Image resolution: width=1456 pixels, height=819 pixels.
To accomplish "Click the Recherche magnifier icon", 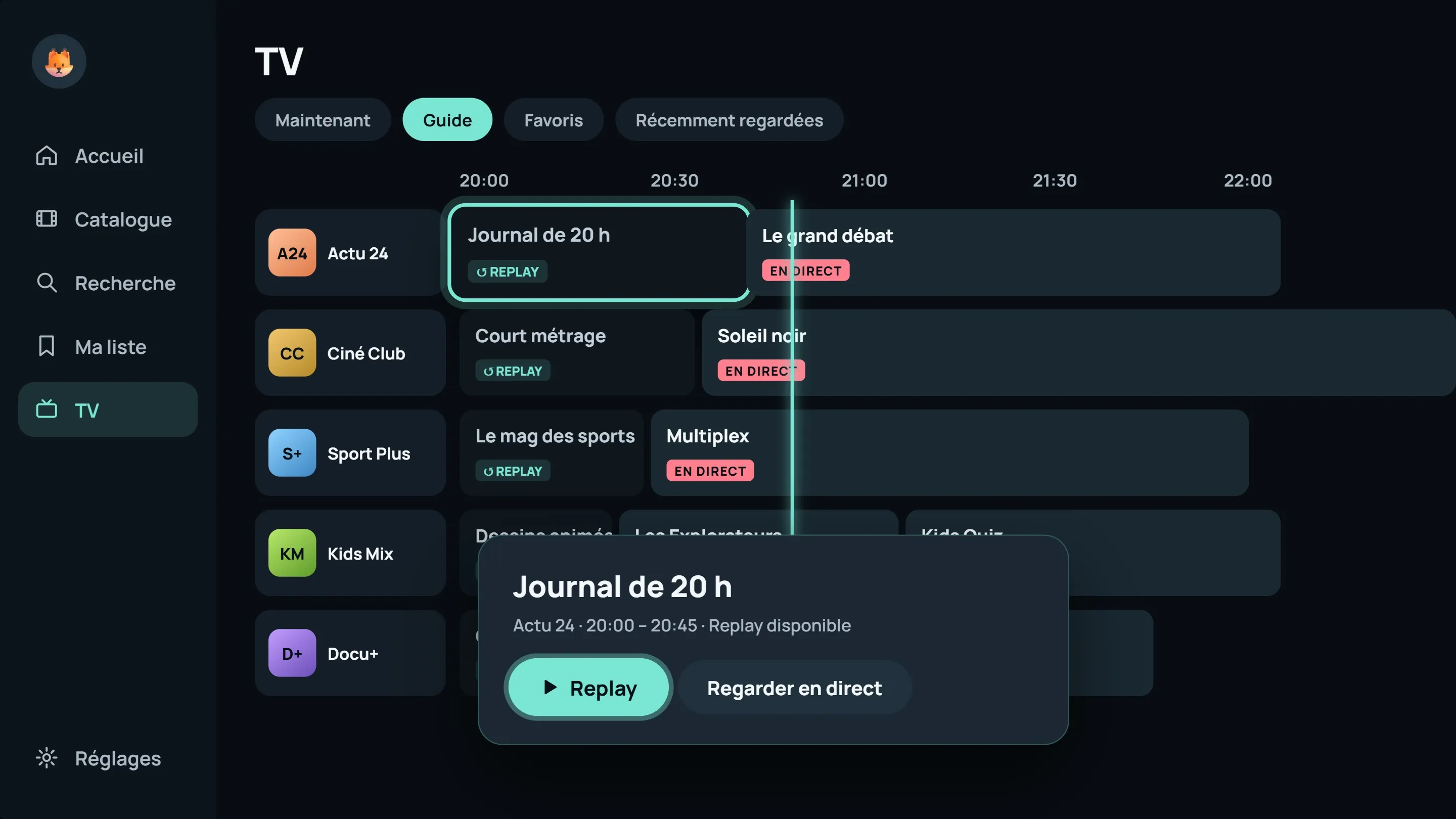I will point(47,283).
